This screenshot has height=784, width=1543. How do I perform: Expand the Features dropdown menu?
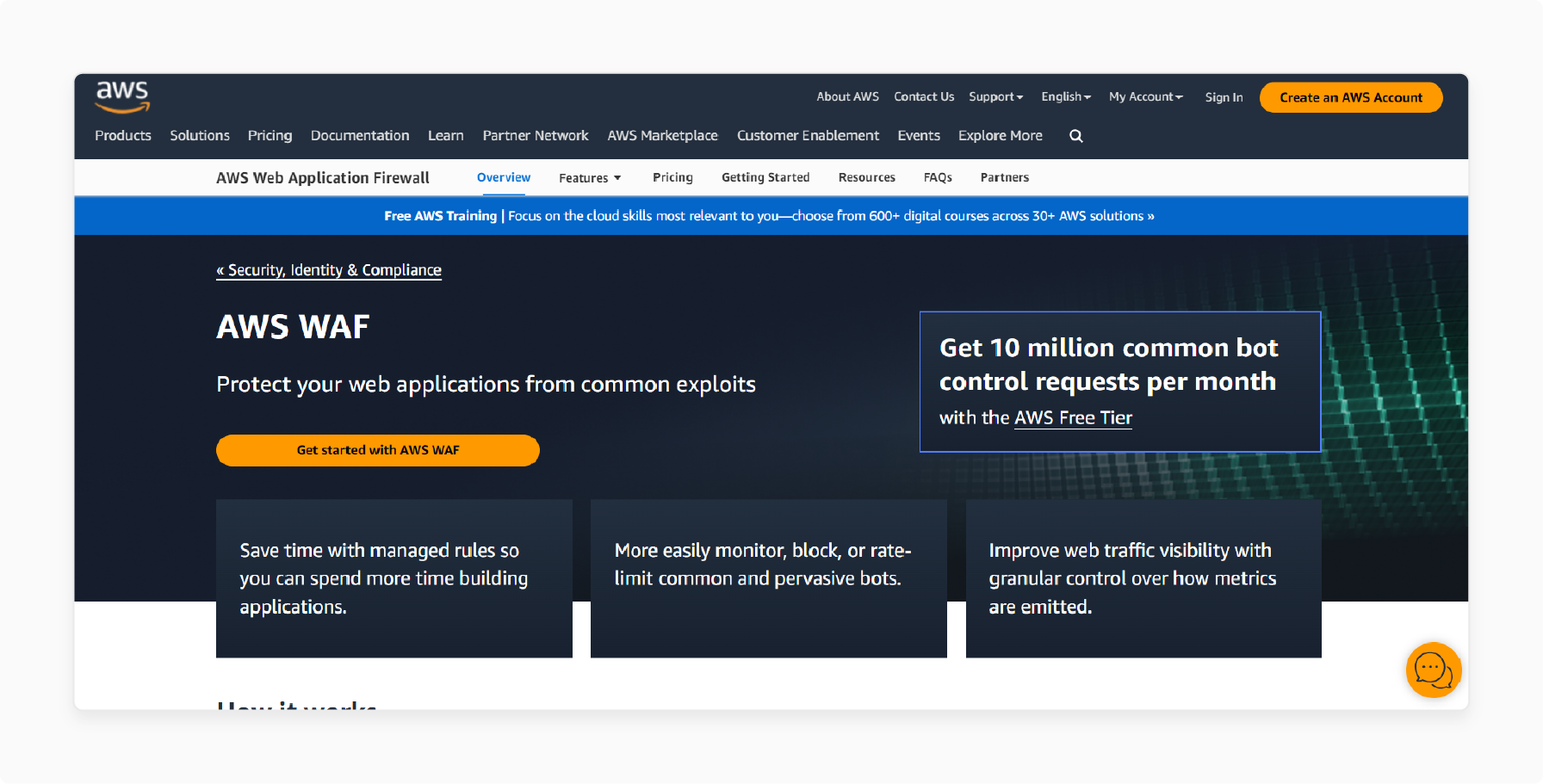click(590, 178)
